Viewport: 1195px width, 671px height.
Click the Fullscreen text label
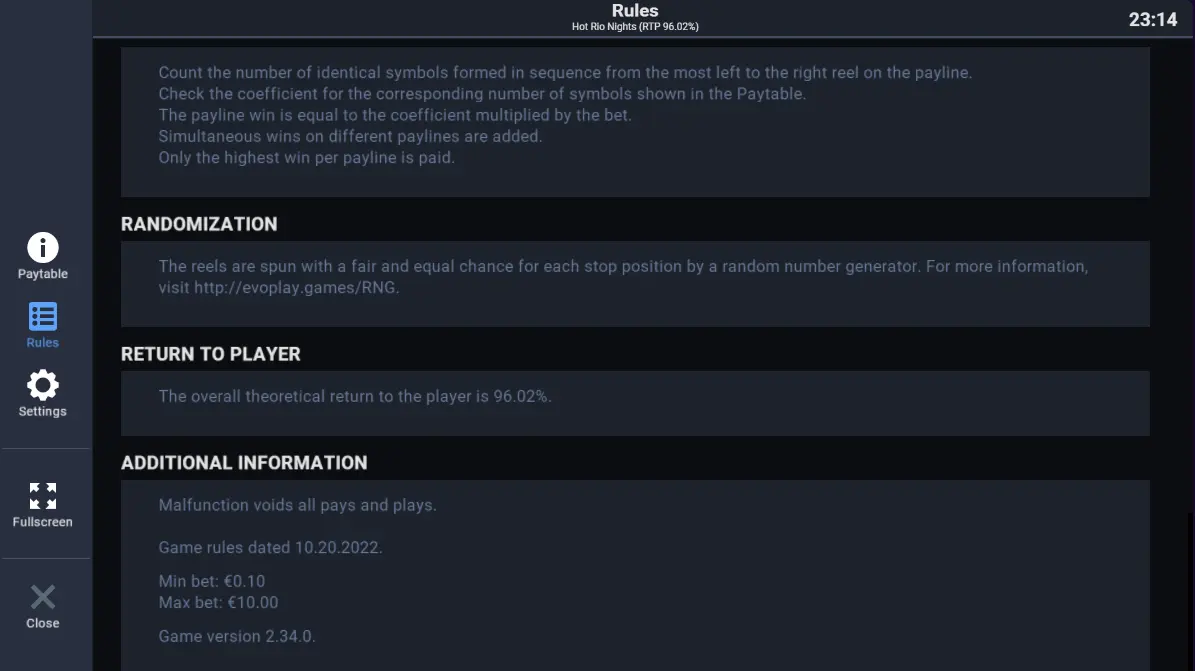pos(43,522)
